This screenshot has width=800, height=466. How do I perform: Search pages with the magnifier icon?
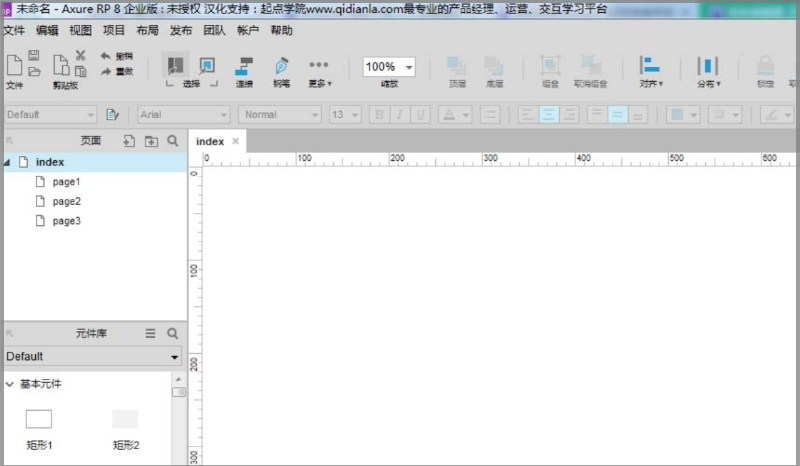pyautogui.click(x=173, y=141)
